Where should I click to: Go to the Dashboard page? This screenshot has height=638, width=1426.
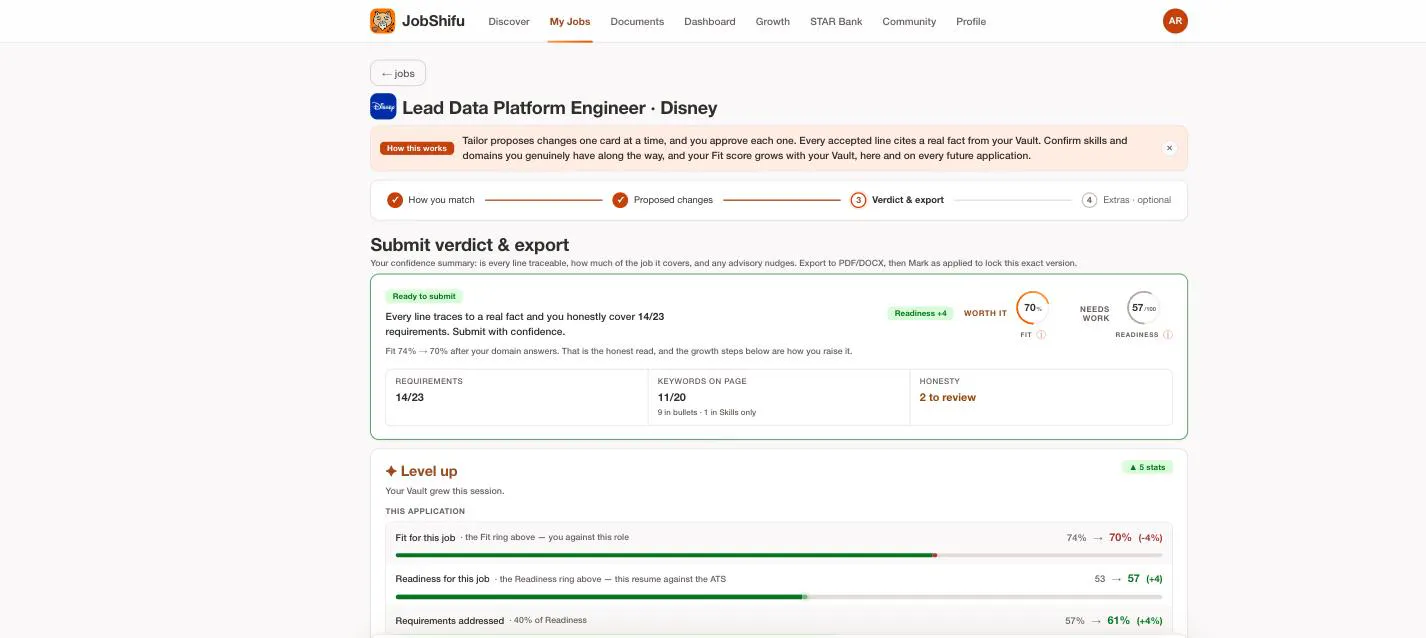point(710,21)
